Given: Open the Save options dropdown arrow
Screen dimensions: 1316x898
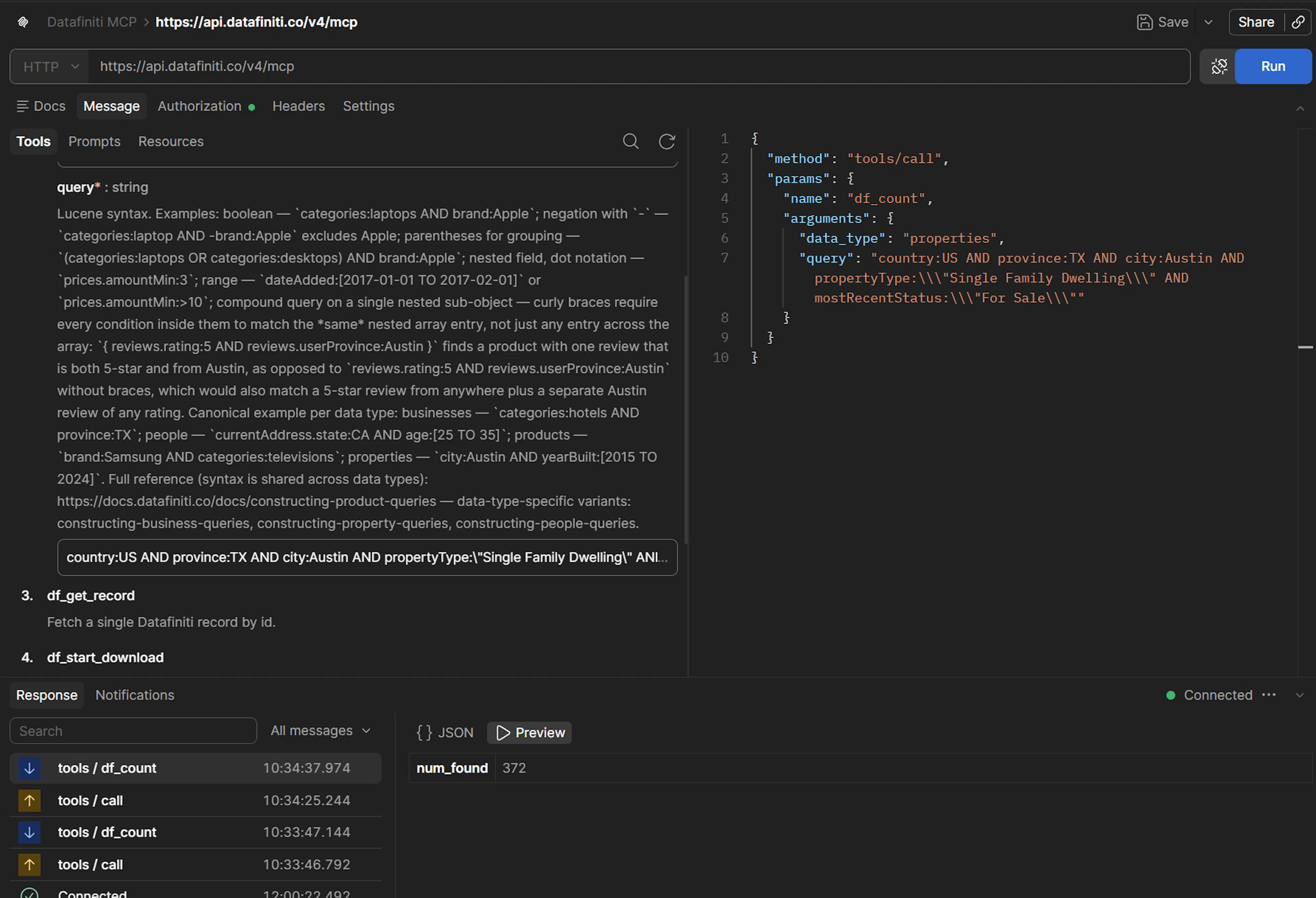Looking at the screenshot, I should click(x=1208, y=22).
